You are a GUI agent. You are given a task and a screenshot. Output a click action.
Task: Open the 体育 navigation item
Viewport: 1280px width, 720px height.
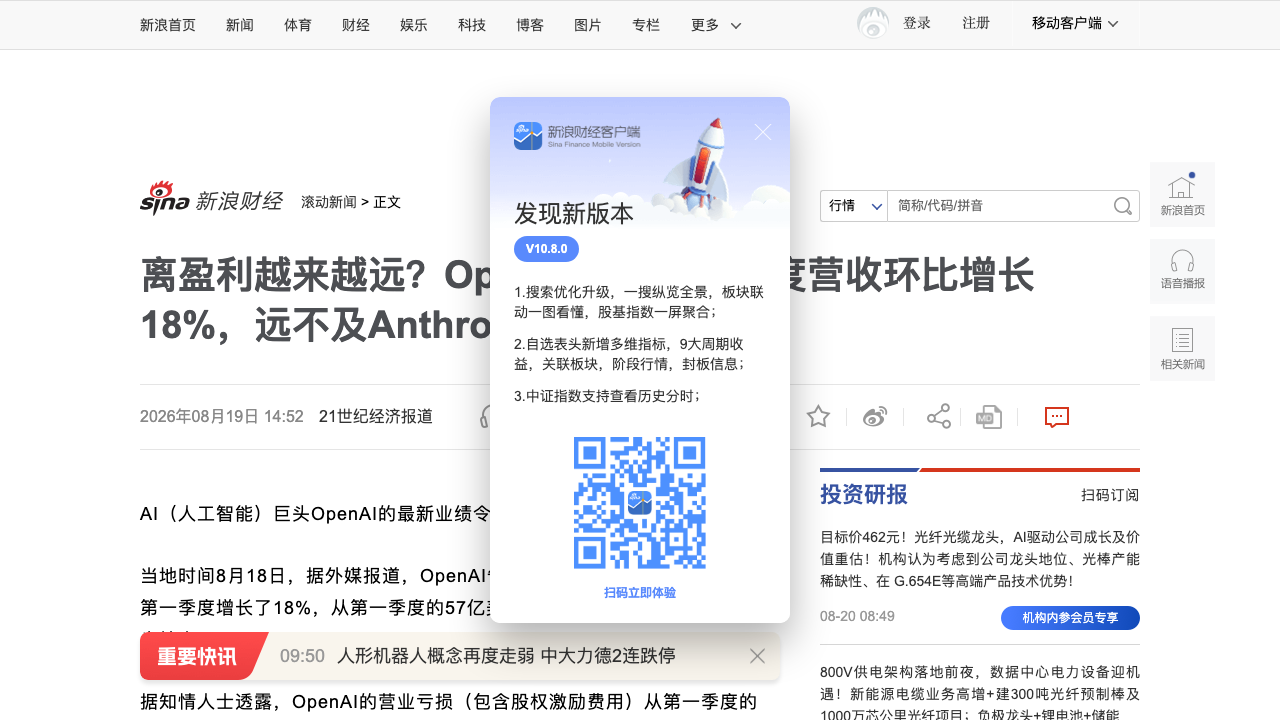pos(298,25)
